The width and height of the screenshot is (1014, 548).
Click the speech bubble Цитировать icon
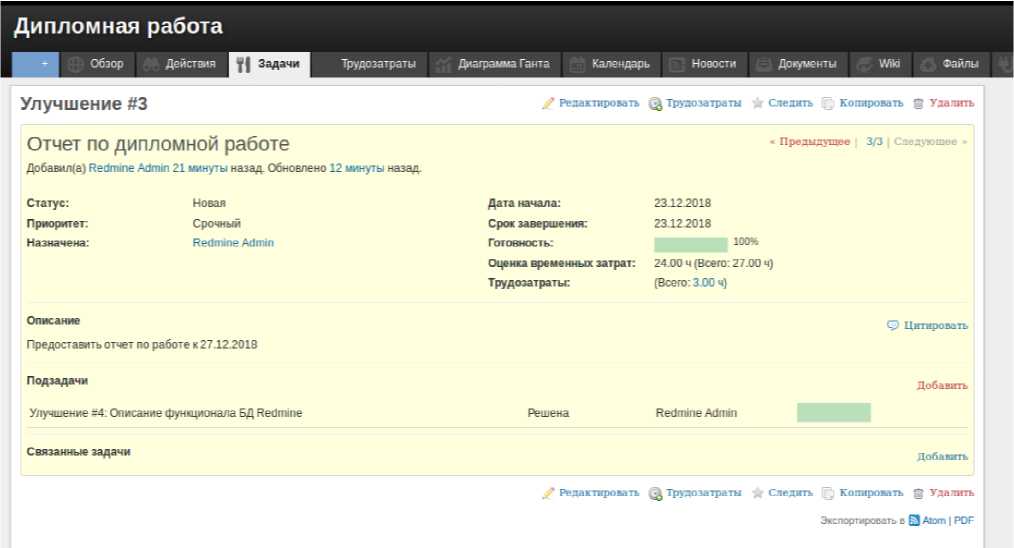tap(893, 325)
